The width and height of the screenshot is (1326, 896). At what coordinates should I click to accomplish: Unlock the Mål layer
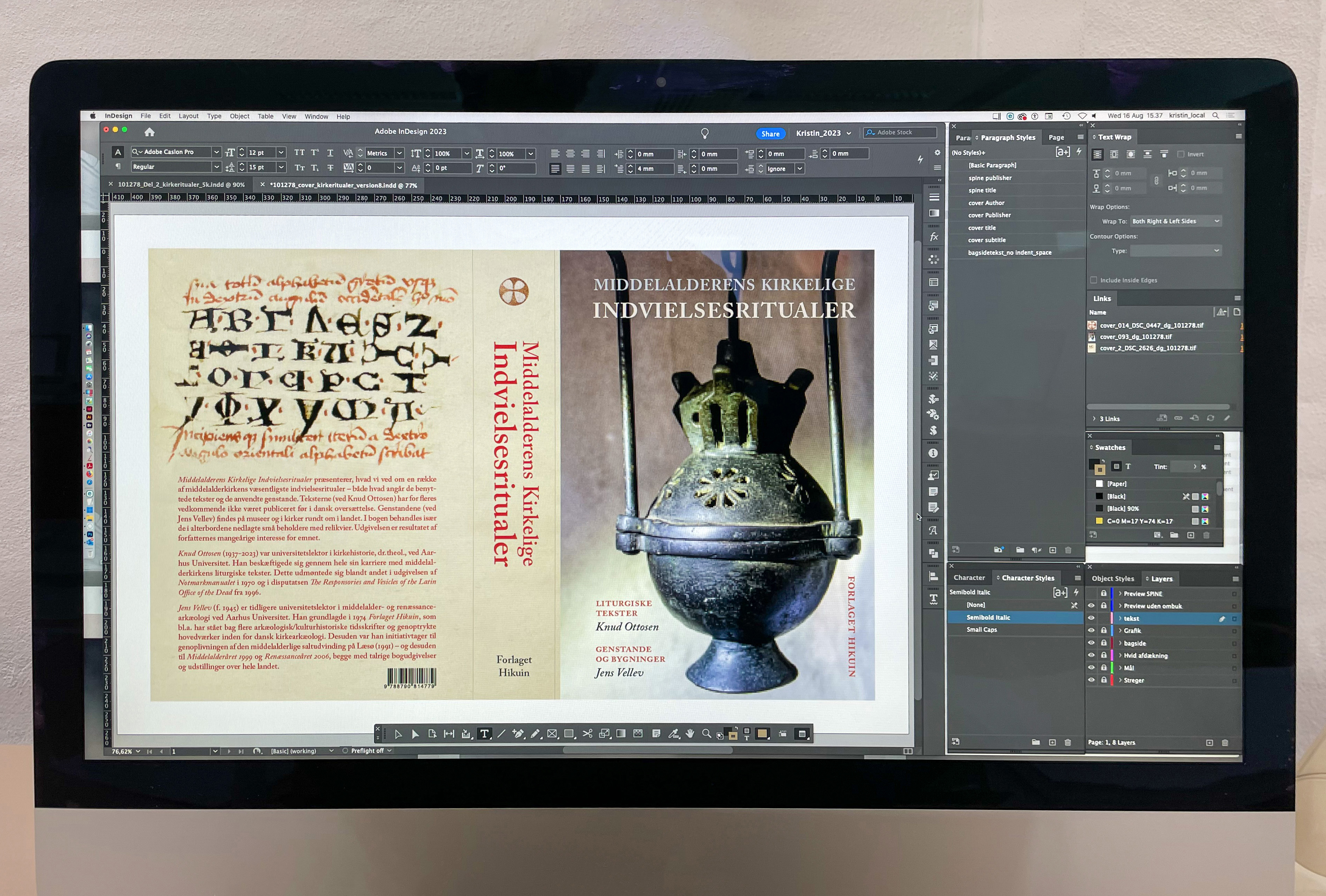point(1103,668)
